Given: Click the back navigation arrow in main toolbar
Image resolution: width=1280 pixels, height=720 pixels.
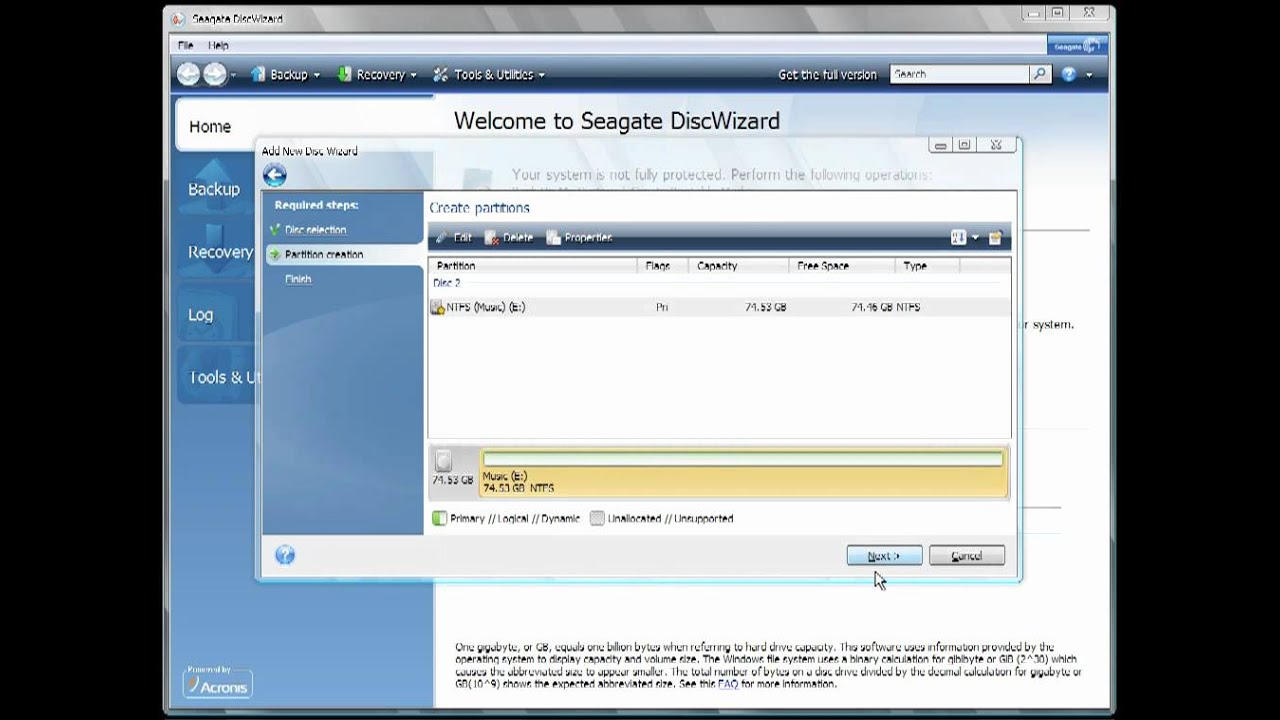Looking at the screenshot, I should coord(188,74).
